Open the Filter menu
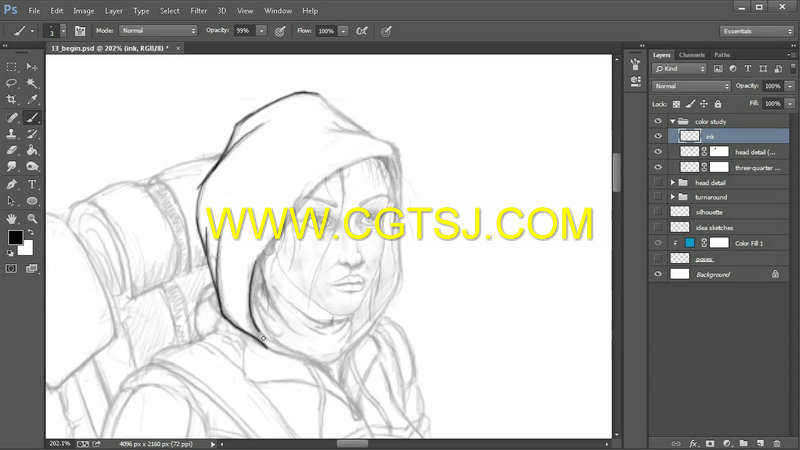The height and width of the screenshot is (450, 800). pos(198,11)
